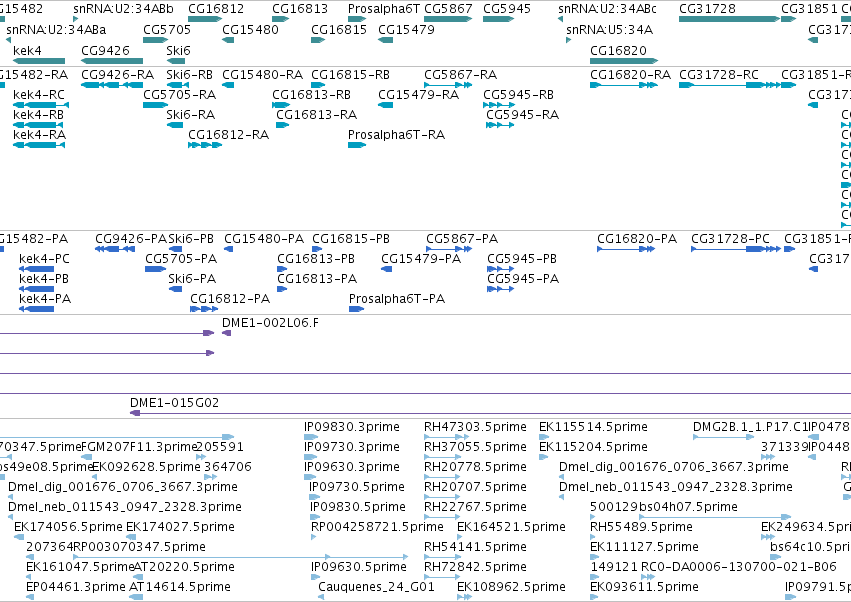
Task: Select the CG31728-PC protein feature
Action: coord(735,249)
